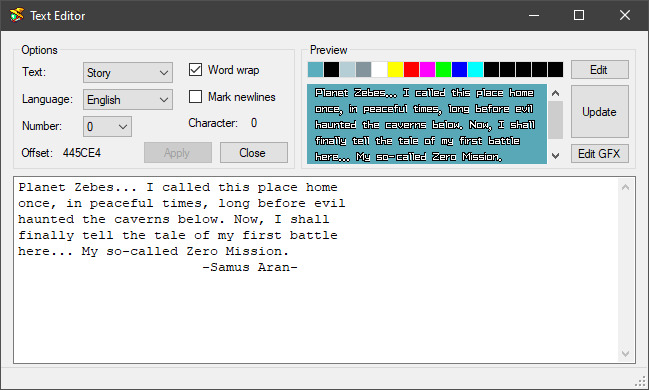Click the Close button in Options
649x390 pixels.
(254, 153)
